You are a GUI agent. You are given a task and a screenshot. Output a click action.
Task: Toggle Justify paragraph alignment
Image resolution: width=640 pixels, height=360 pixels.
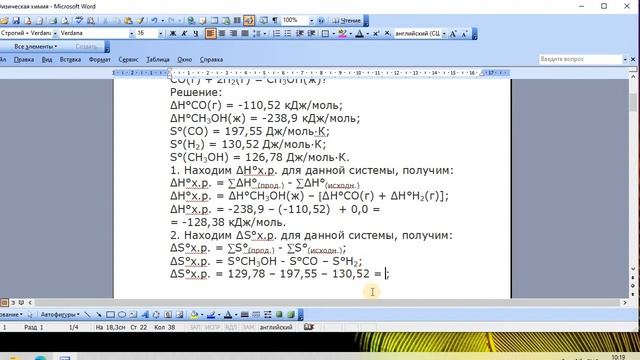click(x=245, y=33)
